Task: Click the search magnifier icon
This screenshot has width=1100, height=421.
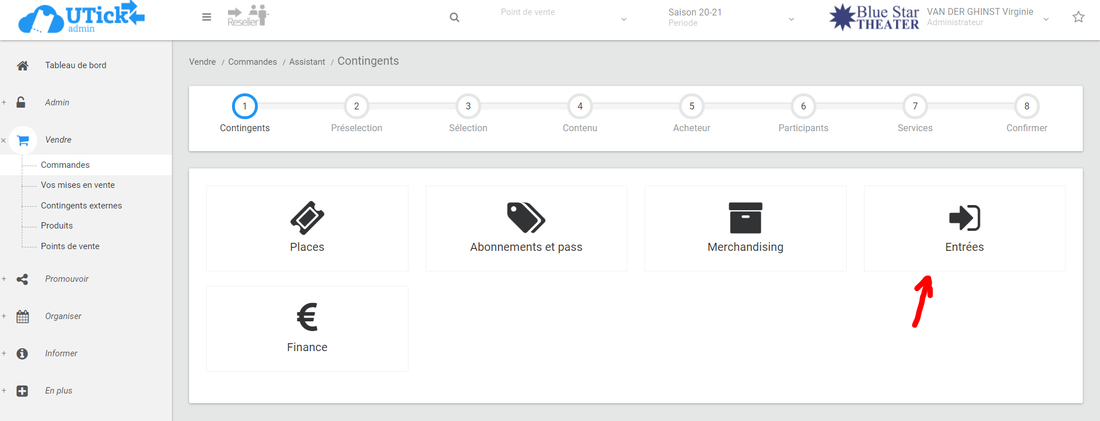Action: (x=455, y=17)
